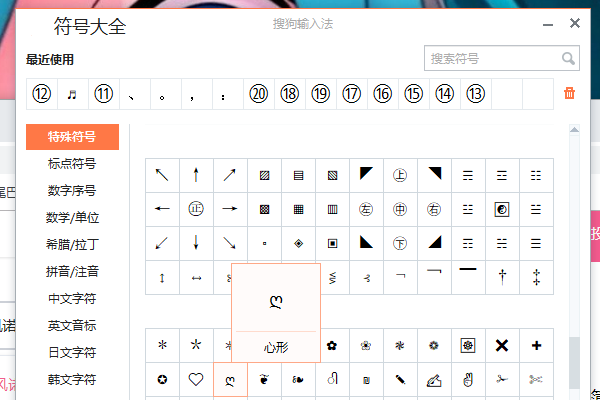Click the search symbols input field
The image size is (600, 400).
[x=502, y=58]
